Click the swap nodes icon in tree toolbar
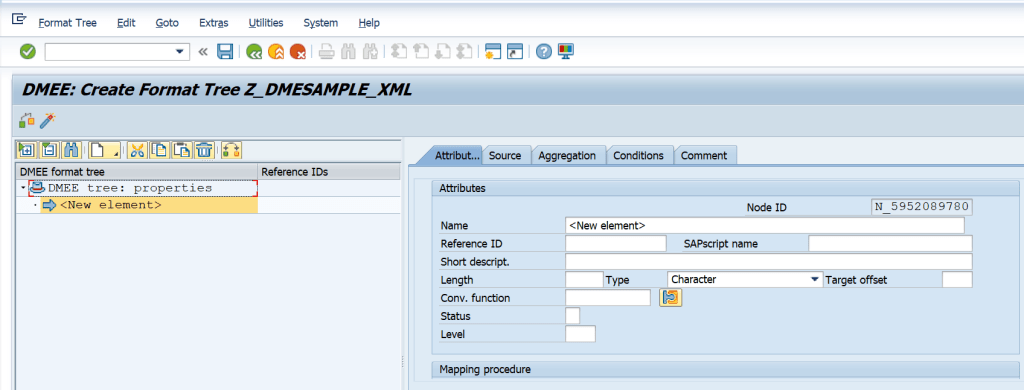Viewport: 1024px width, 390px height. click(232, 150)
